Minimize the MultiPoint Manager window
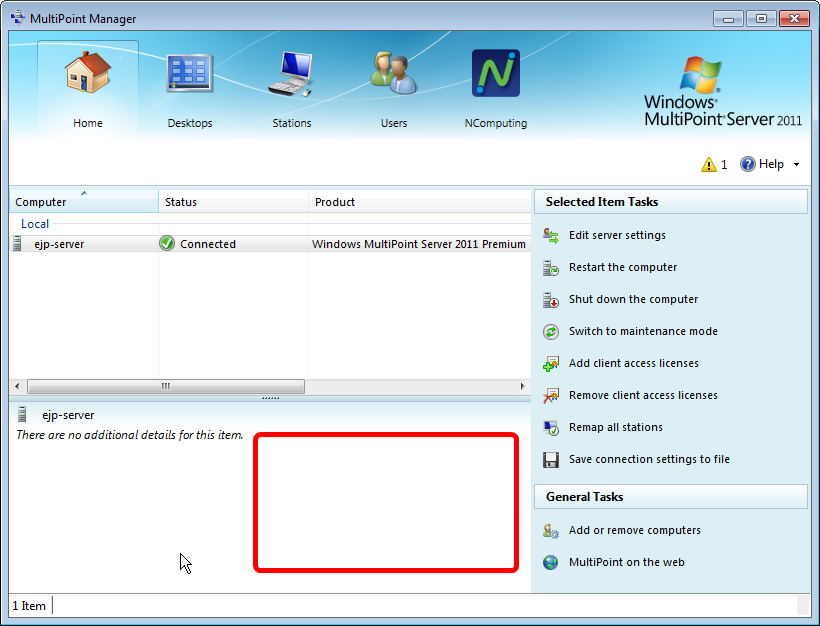 tap(728, 19)
